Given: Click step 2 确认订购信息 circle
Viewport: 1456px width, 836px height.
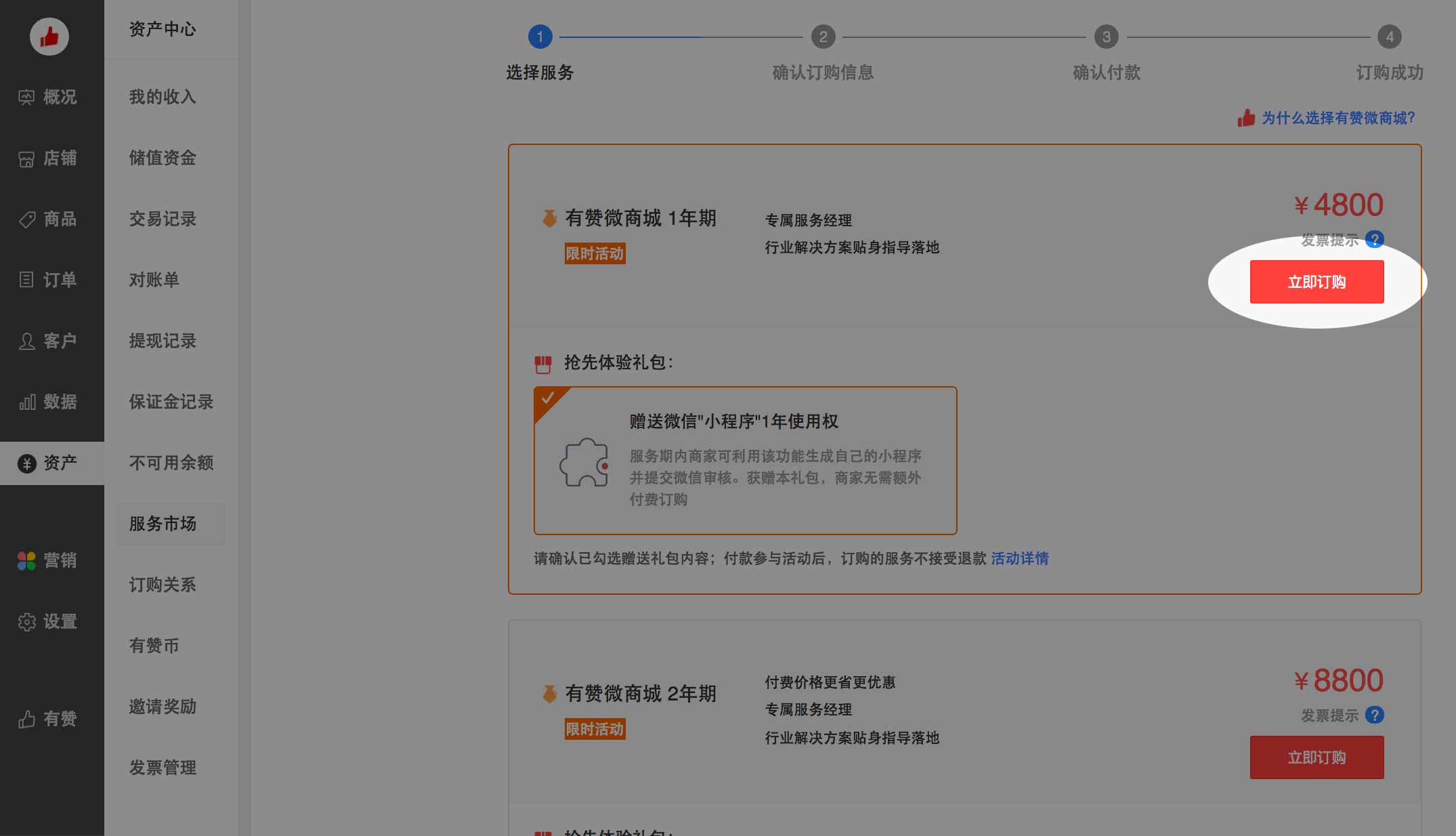Looking at the screenshot, I should click(x=823, y=37).
